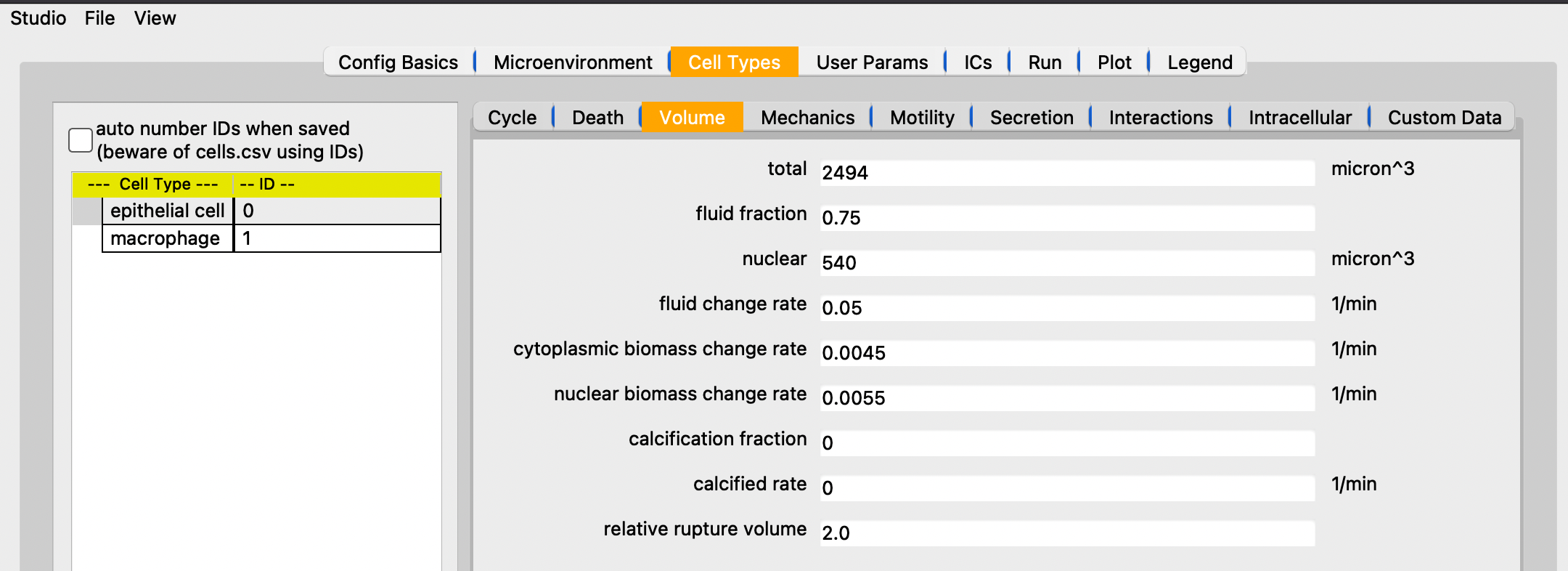Viewport: 1568px width, 571px height.
Task: Edit the nuclear biomass change rate field
Action: (1067, 398)
